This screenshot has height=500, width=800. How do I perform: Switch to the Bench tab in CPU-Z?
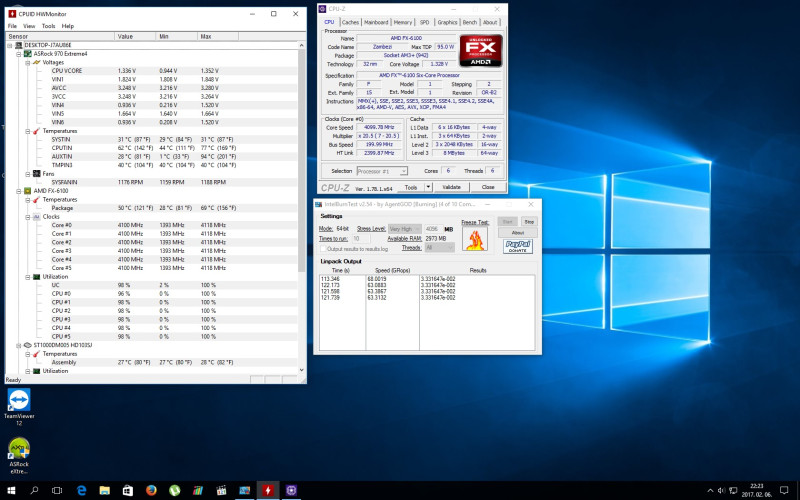tap(470, 22)
